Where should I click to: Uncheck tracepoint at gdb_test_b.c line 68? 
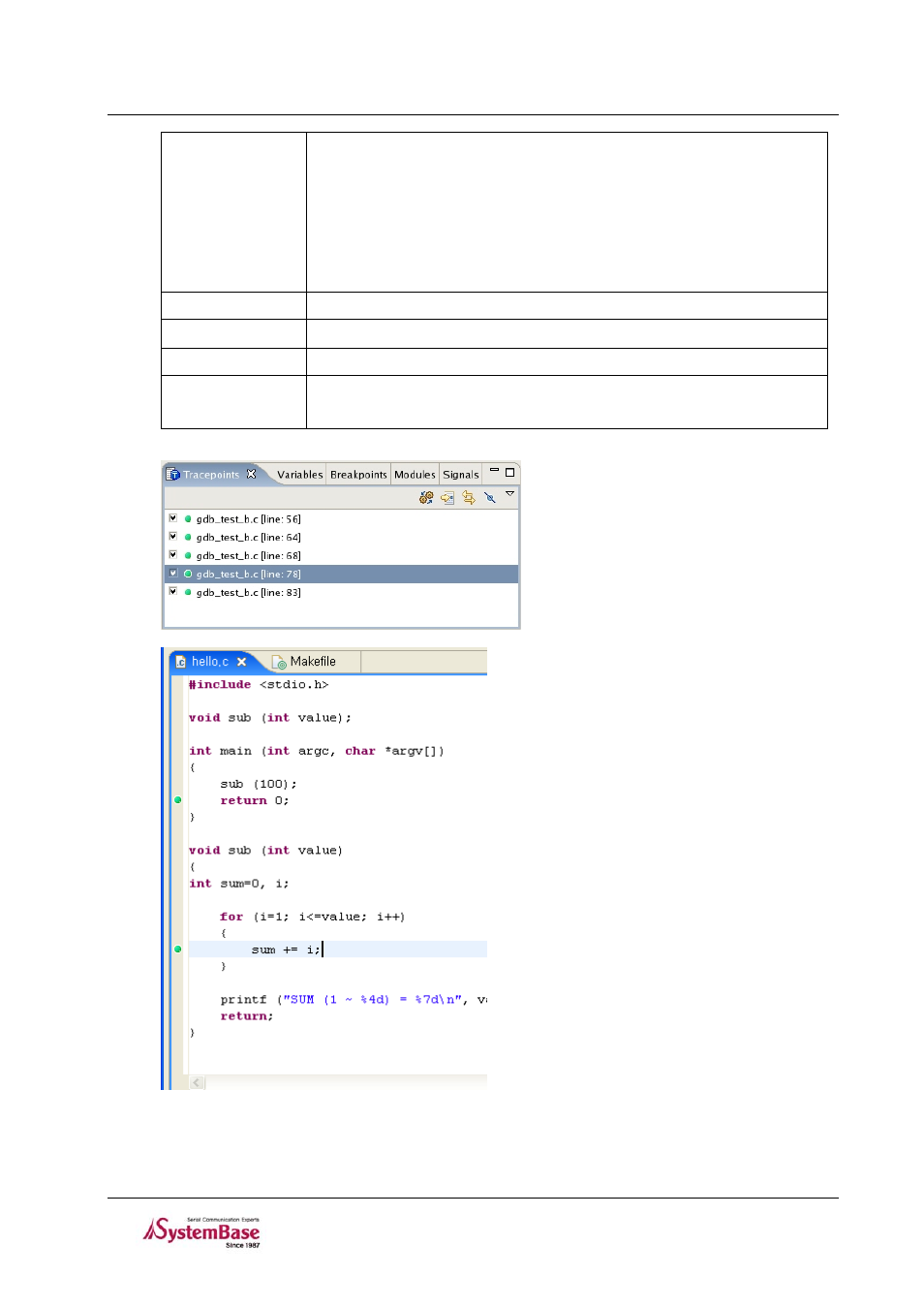[173, 555]
